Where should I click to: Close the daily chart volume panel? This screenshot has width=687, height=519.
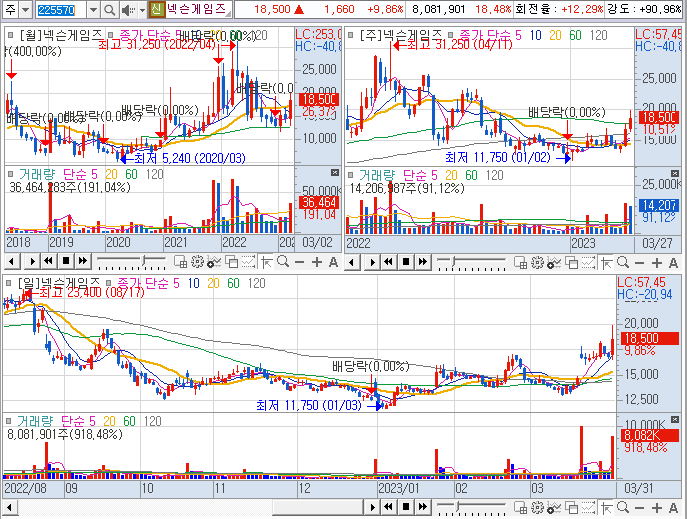pos(675,420)
